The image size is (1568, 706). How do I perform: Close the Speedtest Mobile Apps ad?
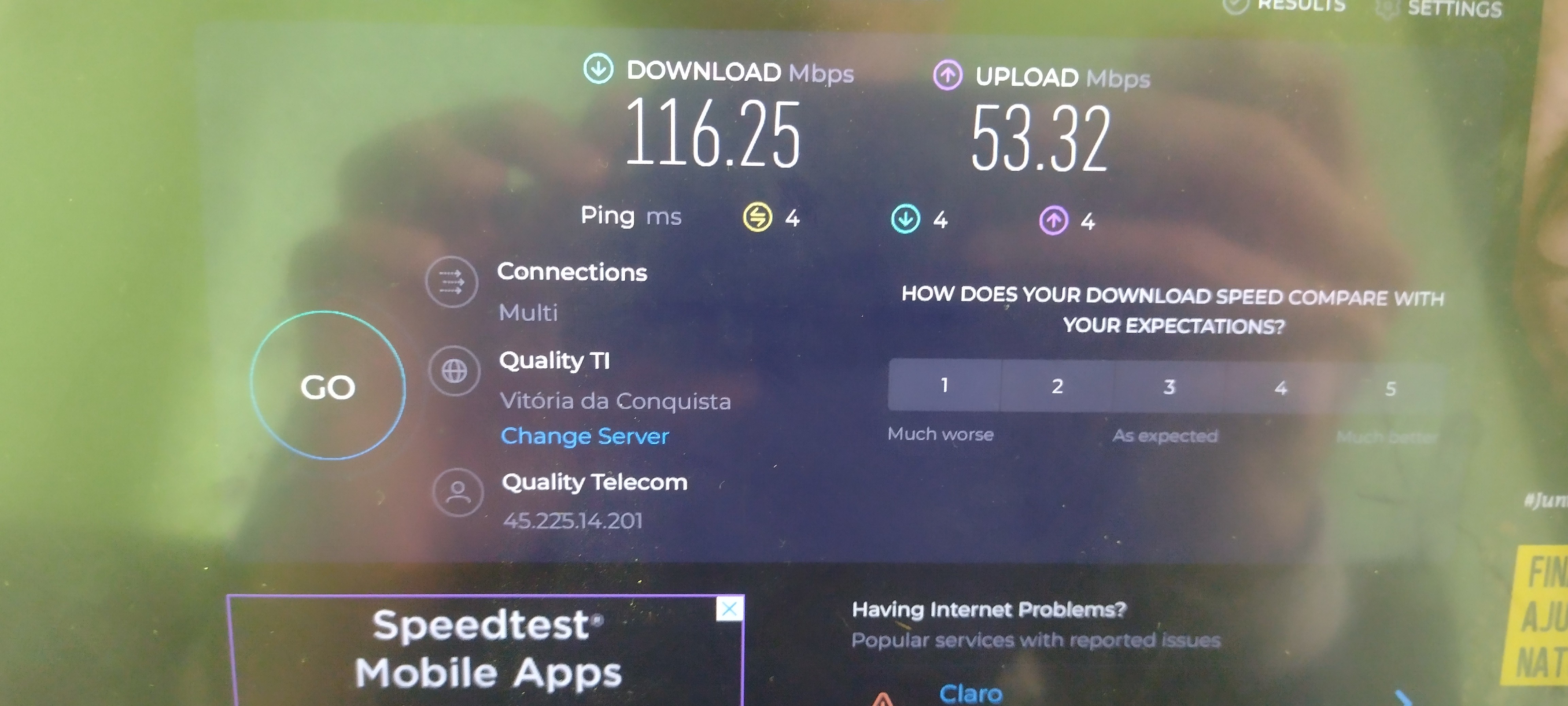pyautogui.click(x=729, y=608)
